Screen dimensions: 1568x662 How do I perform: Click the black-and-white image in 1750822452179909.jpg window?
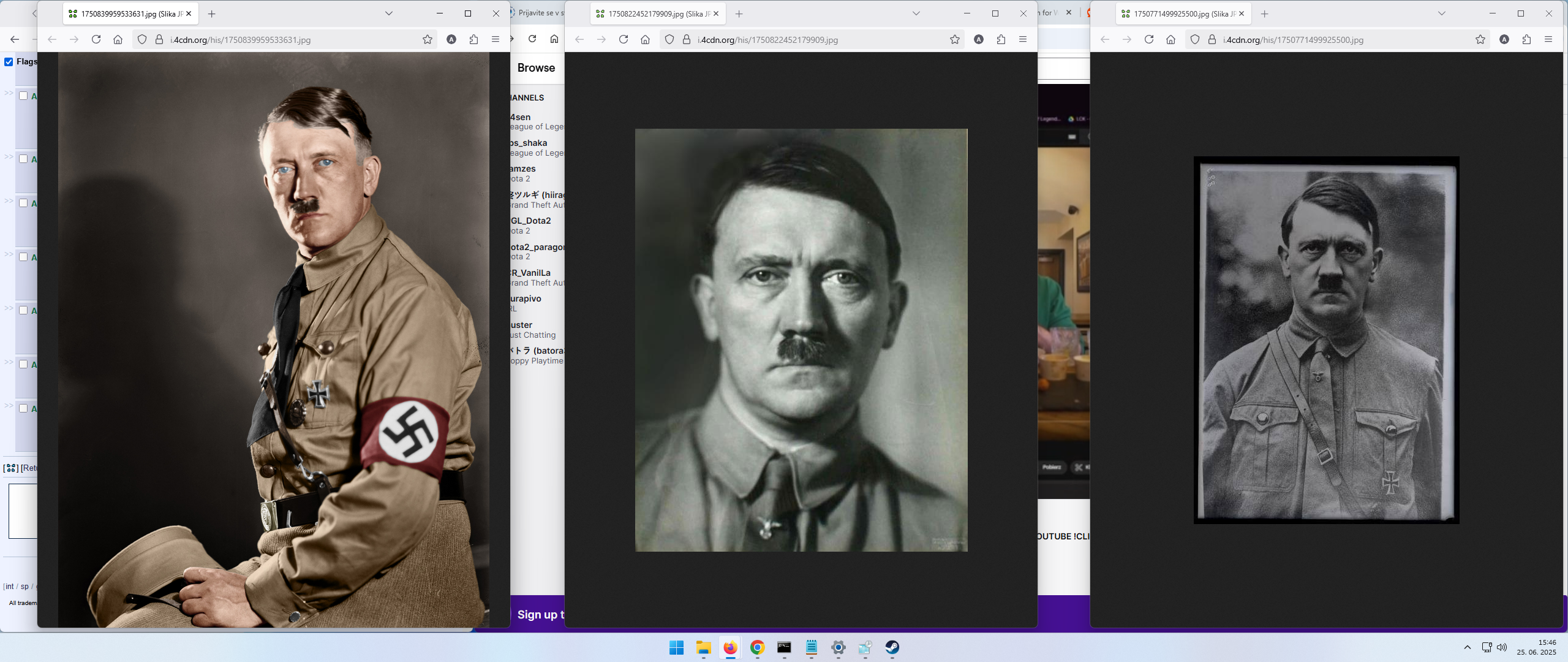[x=801, y=340]
